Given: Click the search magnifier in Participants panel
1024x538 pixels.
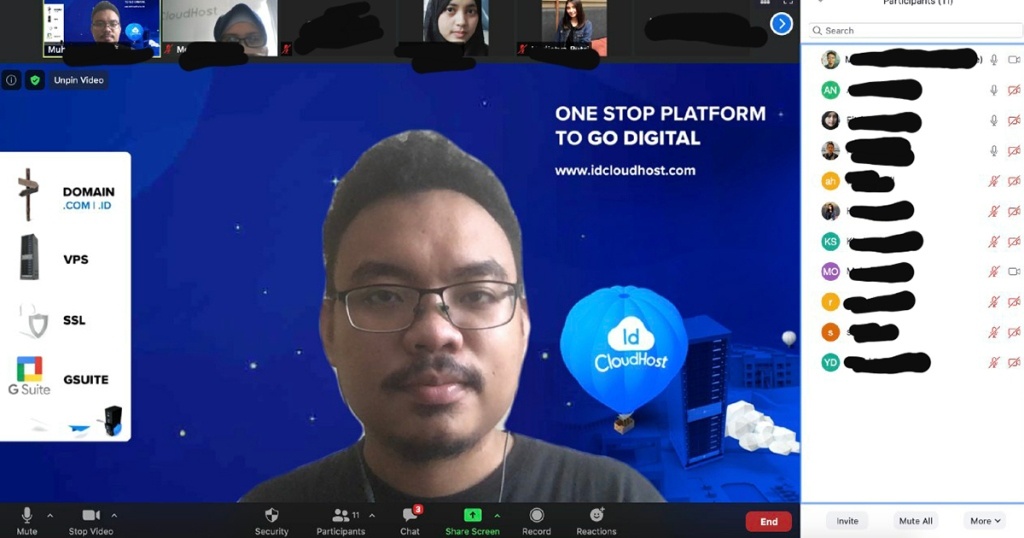Looking at the screenshot, I should [x=817, y=31].
